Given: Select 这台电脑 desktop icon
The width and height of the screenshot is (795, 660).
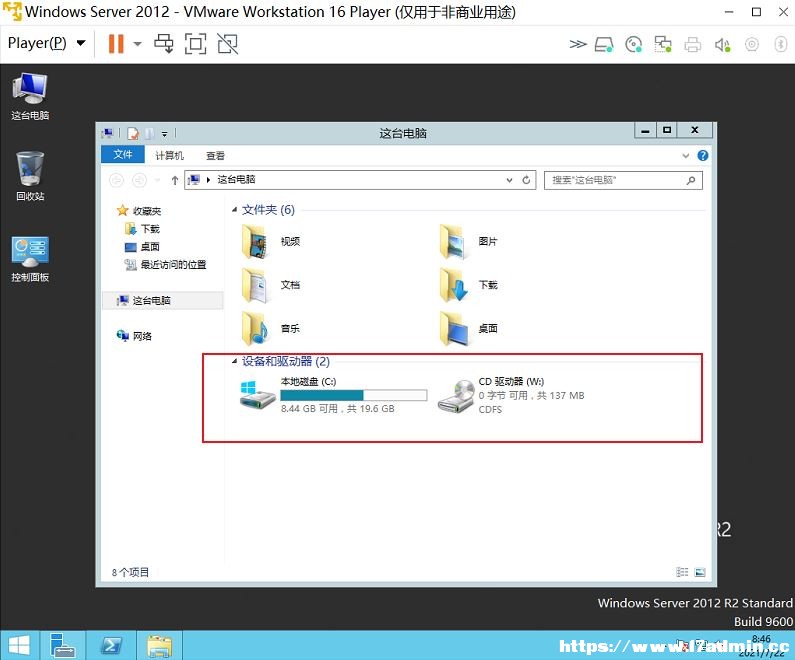Looking at the screenshot, I should coord(30,97).
